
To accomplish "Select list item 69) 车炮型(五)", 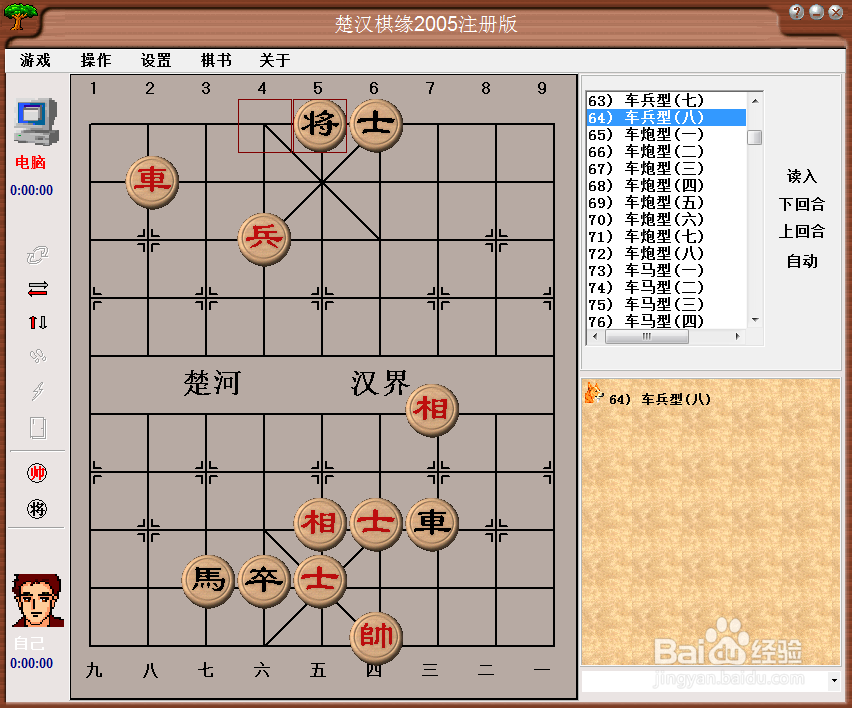I will (x=667, y=202).
